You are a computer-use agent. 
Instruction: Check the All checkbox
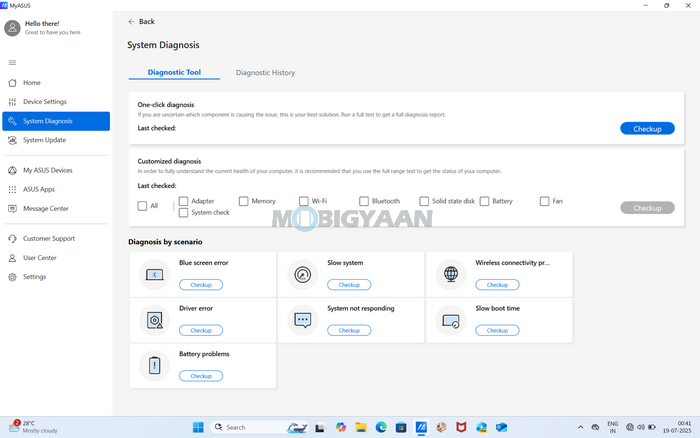142,206
